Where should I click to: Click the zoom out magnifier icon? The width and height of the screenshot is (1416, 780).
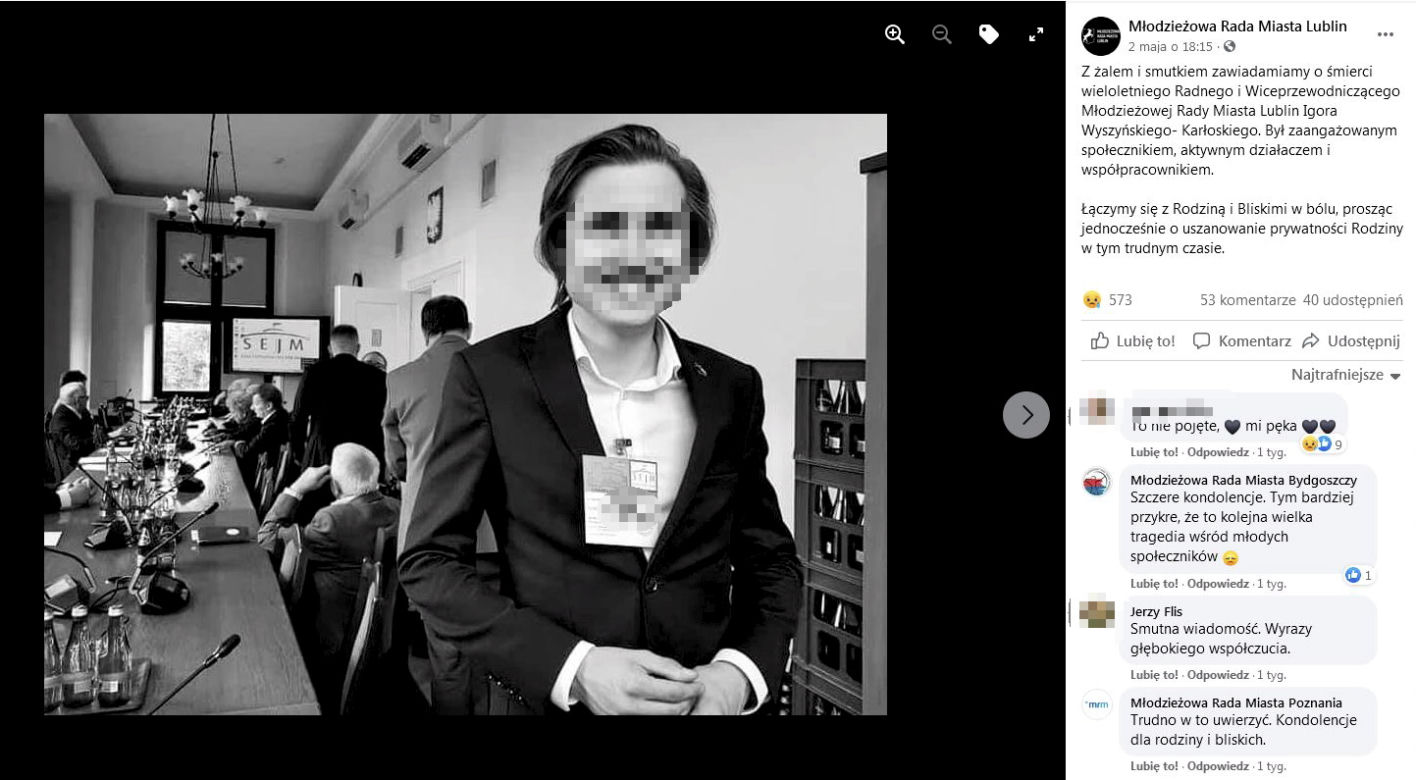tap(942, 34)
